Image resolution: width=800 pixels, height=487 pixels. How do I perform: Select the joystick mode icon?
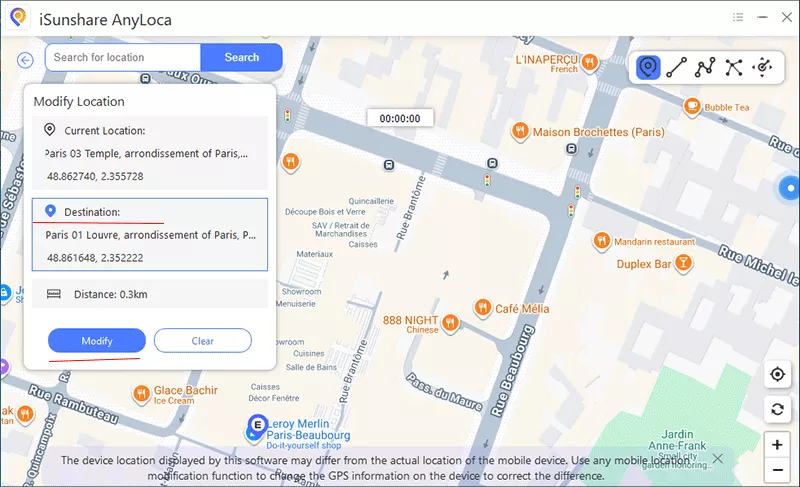(x=763, y=67)
